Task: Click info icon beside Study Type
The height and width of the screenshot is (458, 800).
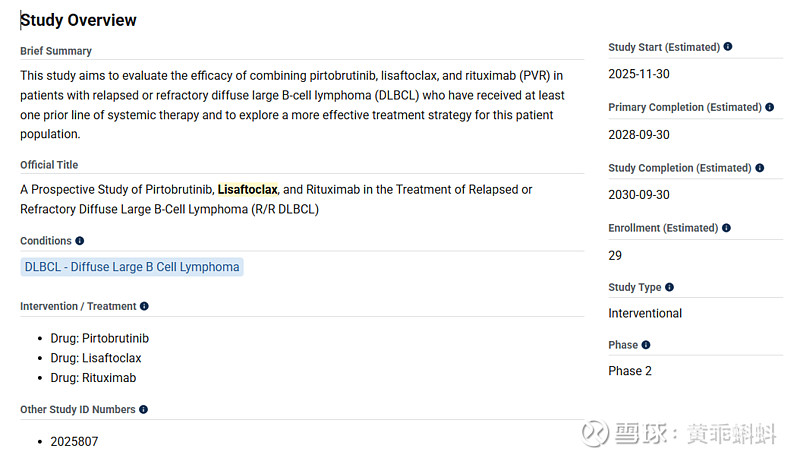Action: pos(669,288)
